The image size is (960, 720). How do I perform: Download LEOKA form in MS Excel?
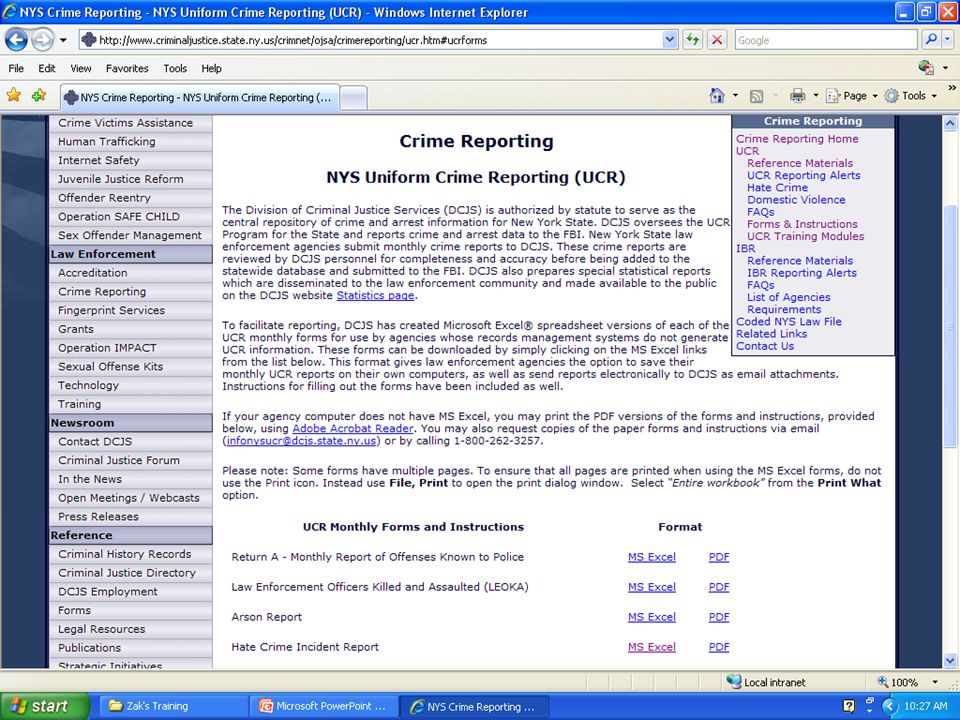[651, 587]
